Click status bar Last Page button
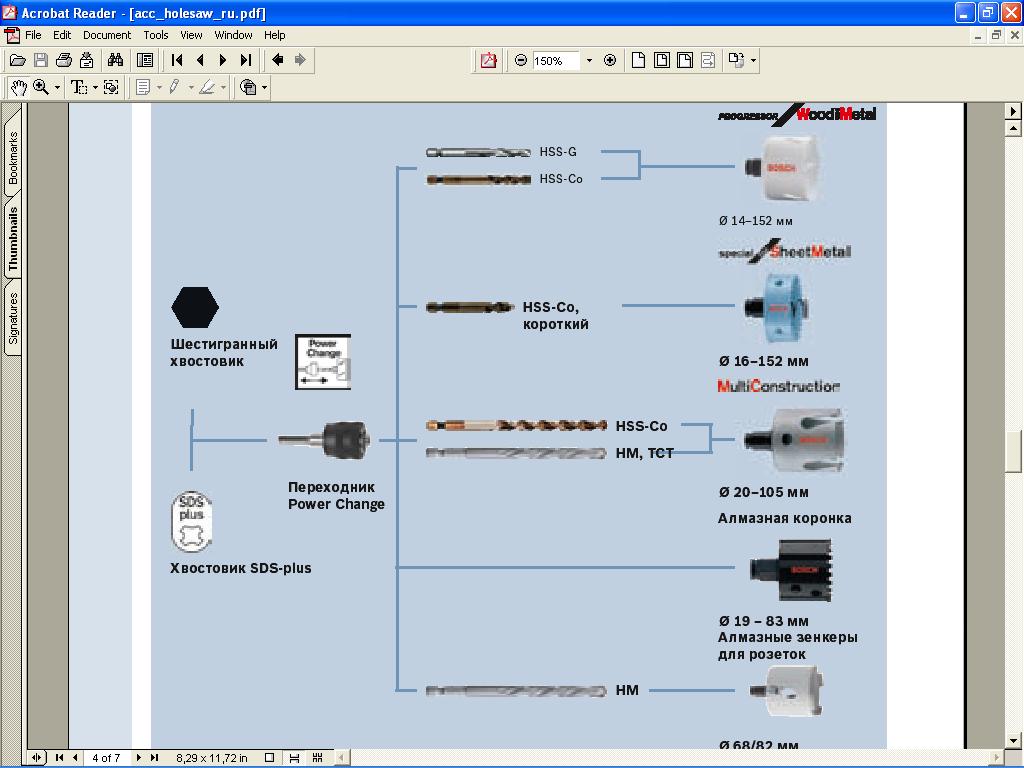 154,758
